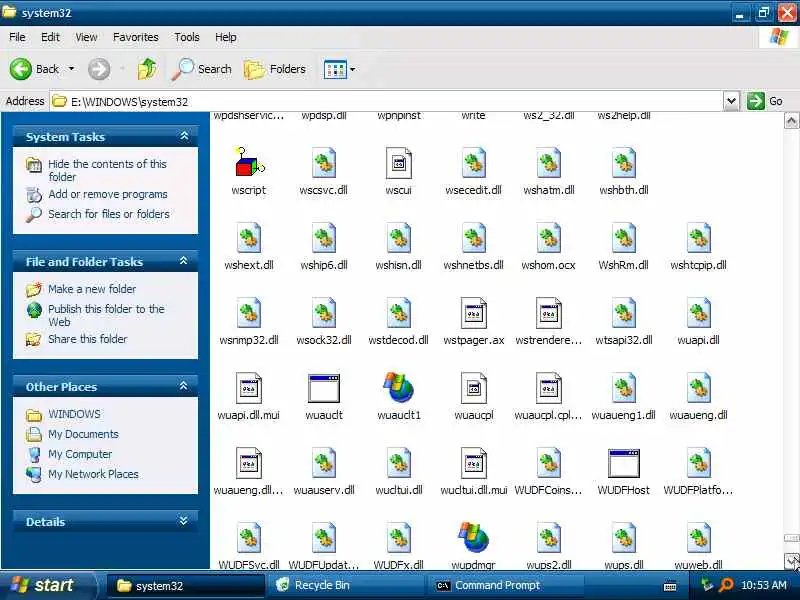
Task: Open the Views dropdown button
Action: 339,69
